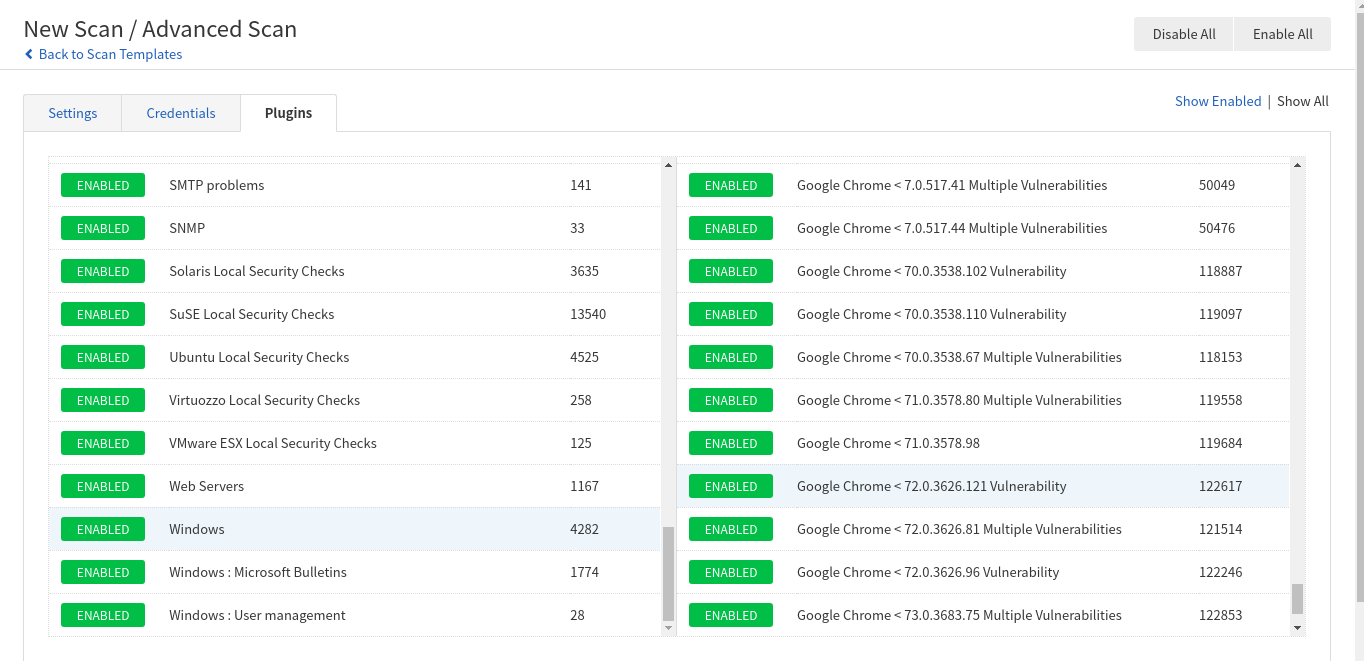Open Google Chrome < 72.0.3626.96 Vulnerability

928,572
